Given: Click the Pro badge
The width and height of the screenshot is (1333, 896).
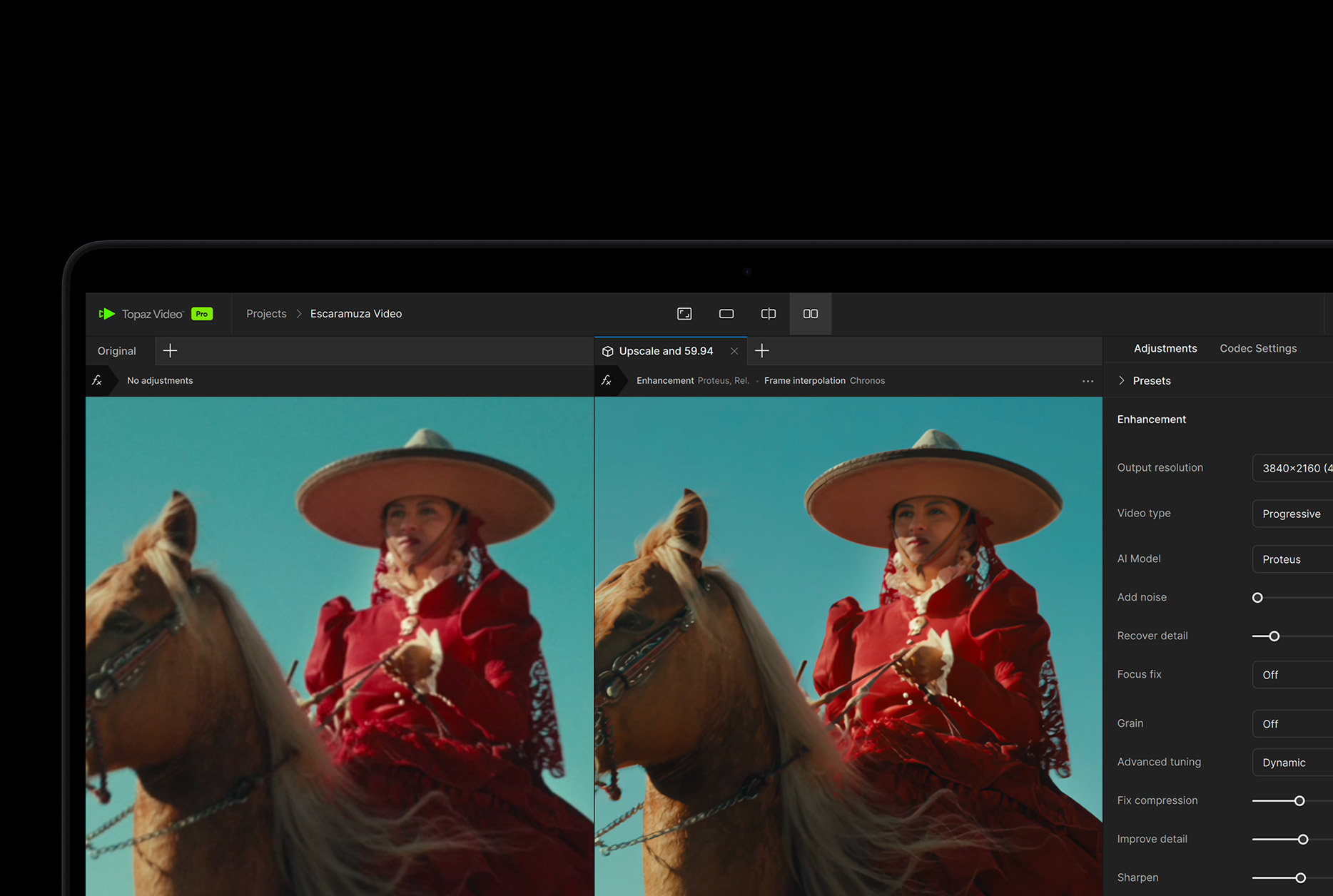Looking at the screenshot, I should coord(202,314).
